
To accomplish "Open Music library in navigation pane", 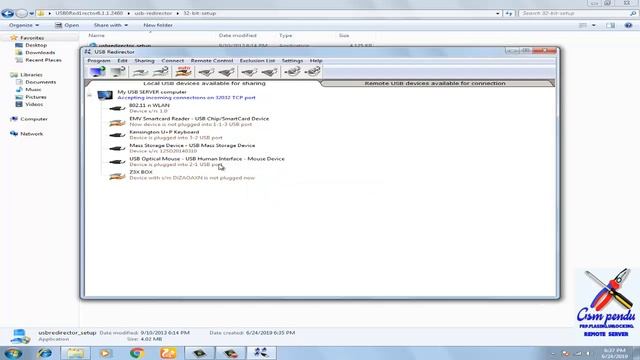I will [x=33, y=89].
